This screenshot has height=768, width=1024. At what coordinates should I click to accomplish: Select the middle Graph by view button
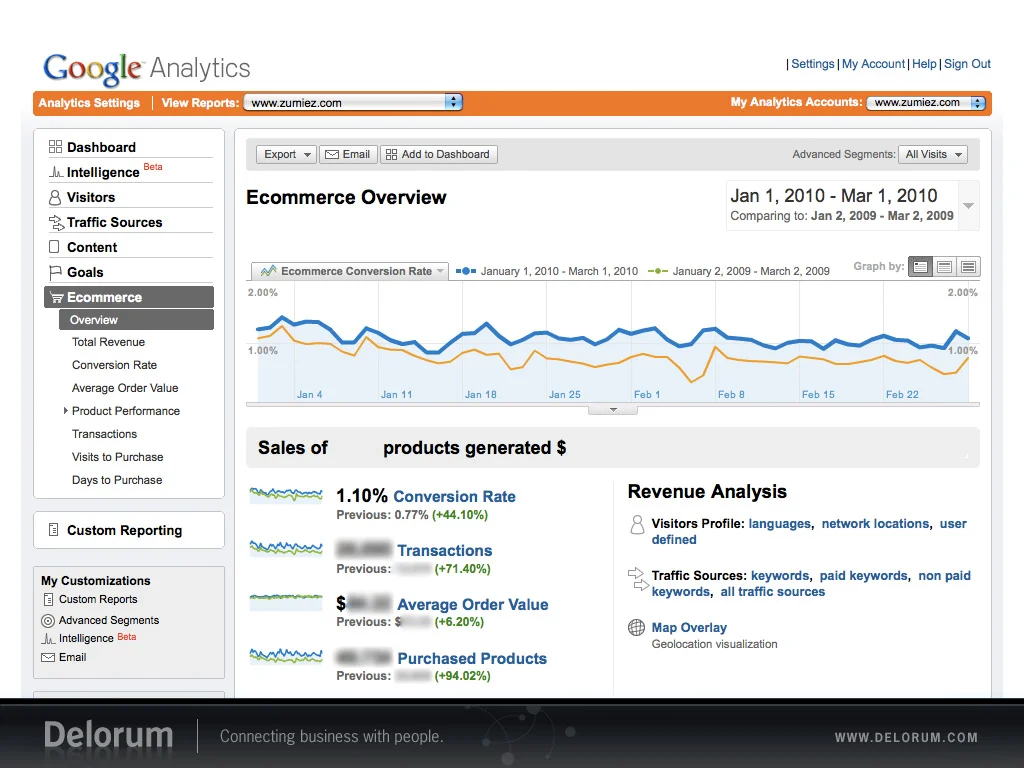[x=944, y=266]
